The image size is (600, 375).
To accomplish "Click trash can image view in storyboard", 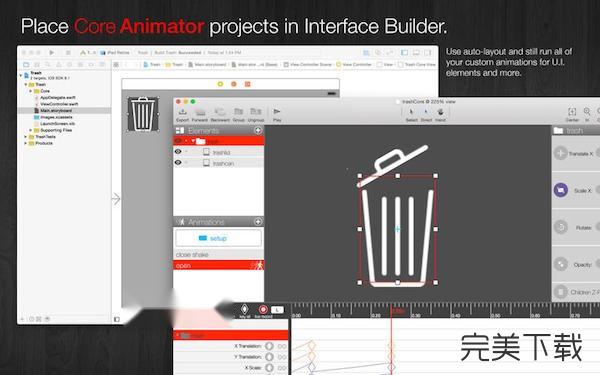I will click(143, 114).
